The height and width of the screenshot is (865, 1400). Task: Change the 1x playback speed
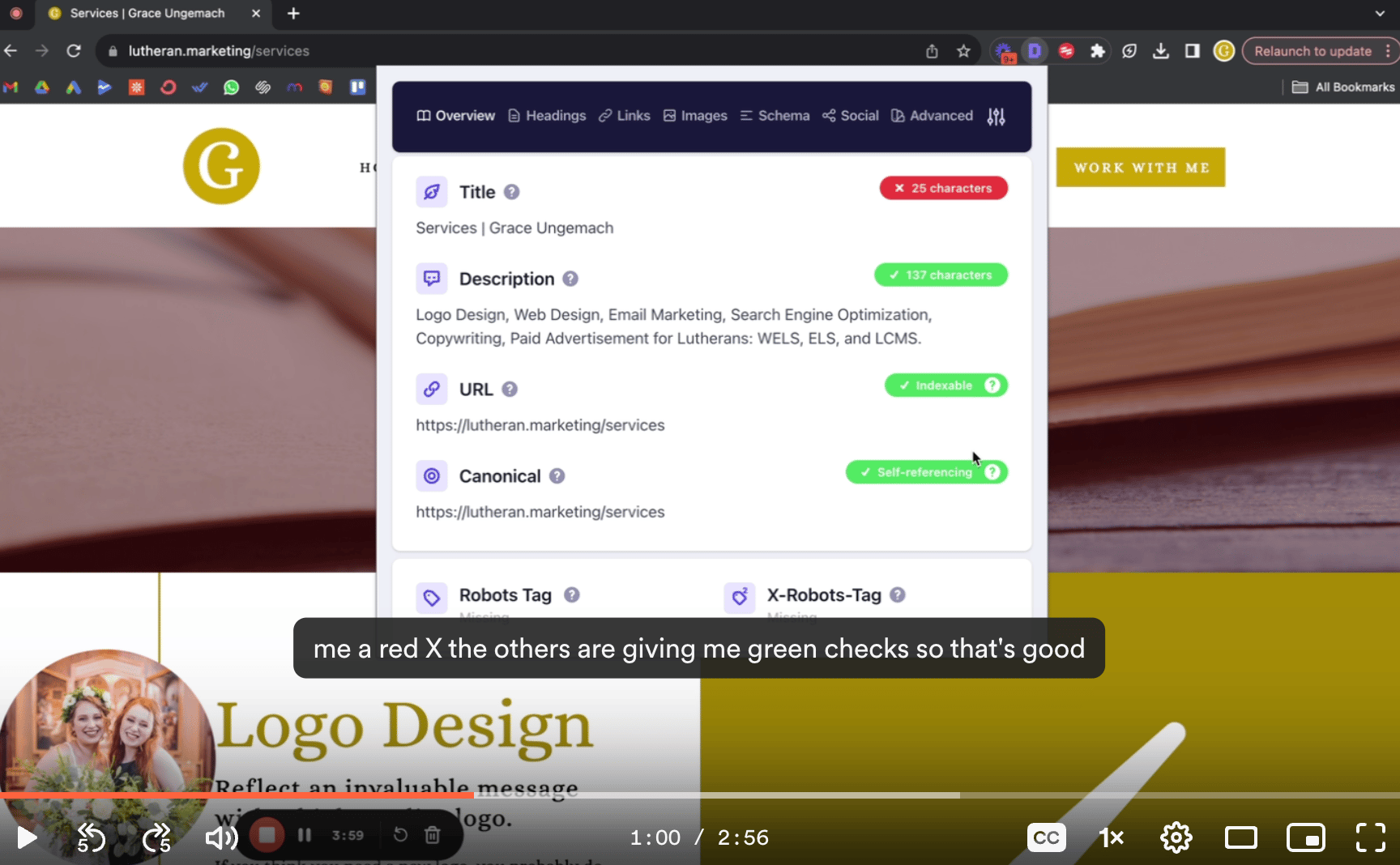[1111, 837]
